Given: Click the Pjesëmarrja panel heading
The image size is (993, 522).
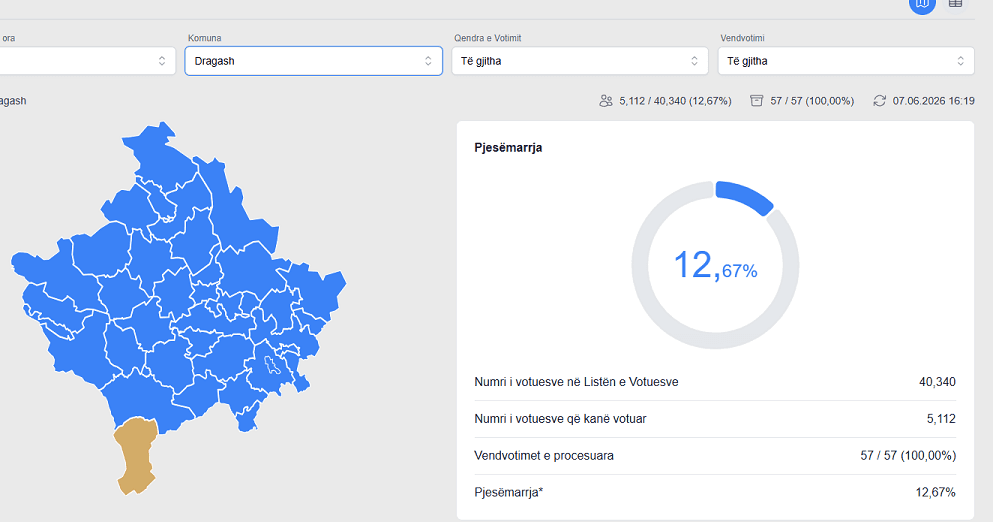Looking at the screenshot, I should (508, 148).
